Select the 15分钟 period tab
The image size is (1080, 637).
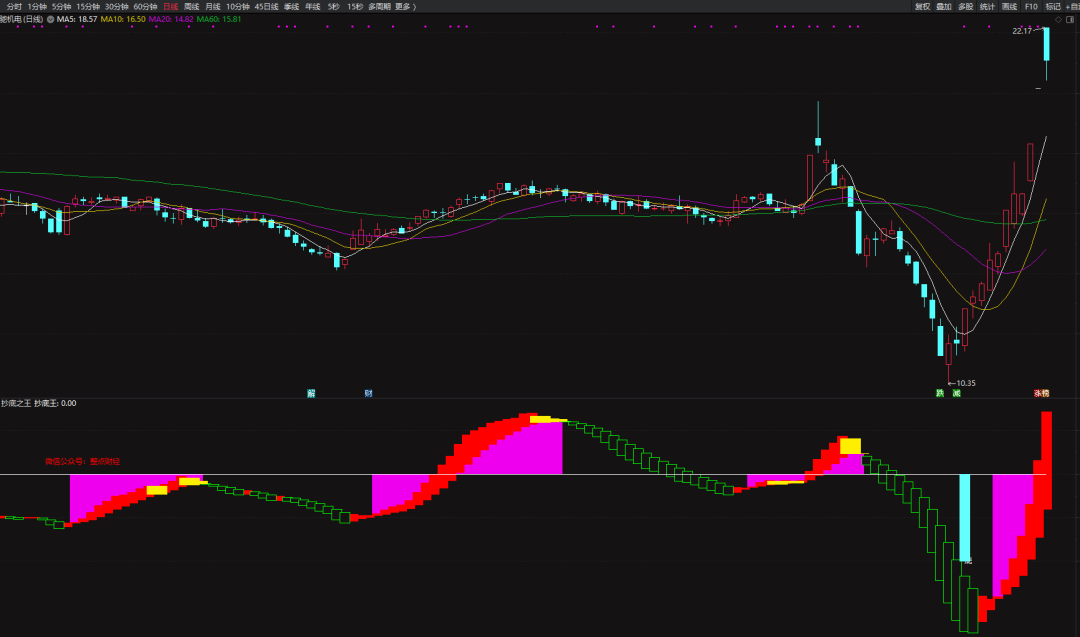[x=88, y=6]
